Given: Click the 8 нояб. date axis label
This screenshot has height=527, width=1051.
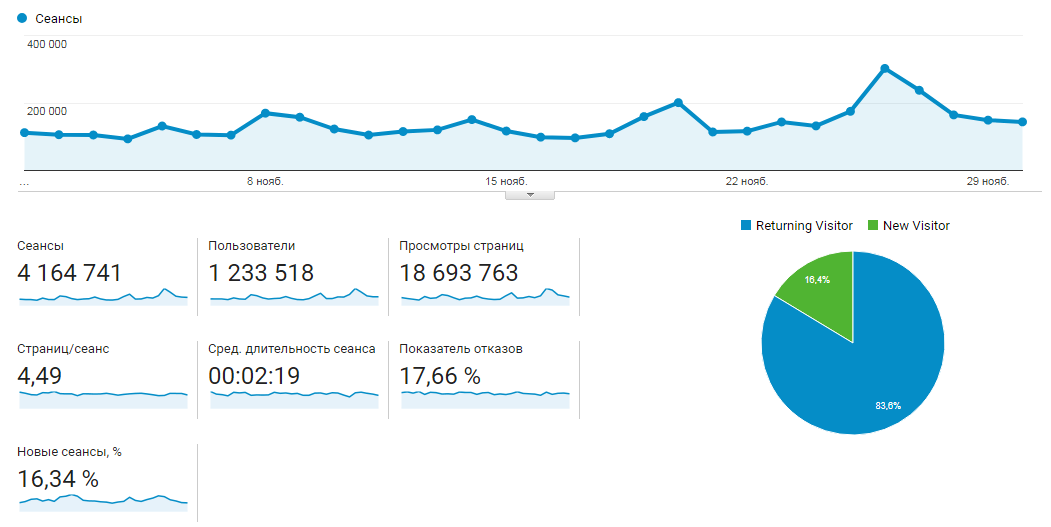Looking at the screenshot, I should (265, 182).
